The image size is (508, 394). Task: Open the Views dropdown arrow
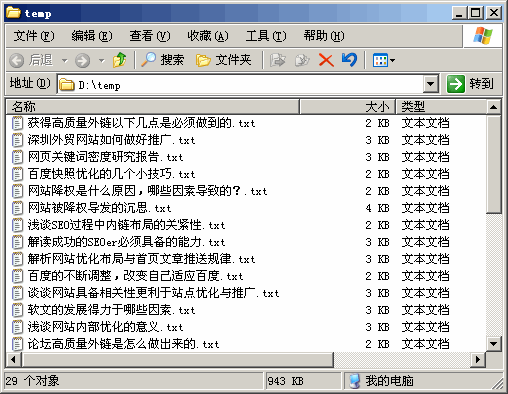coord(392,61)
